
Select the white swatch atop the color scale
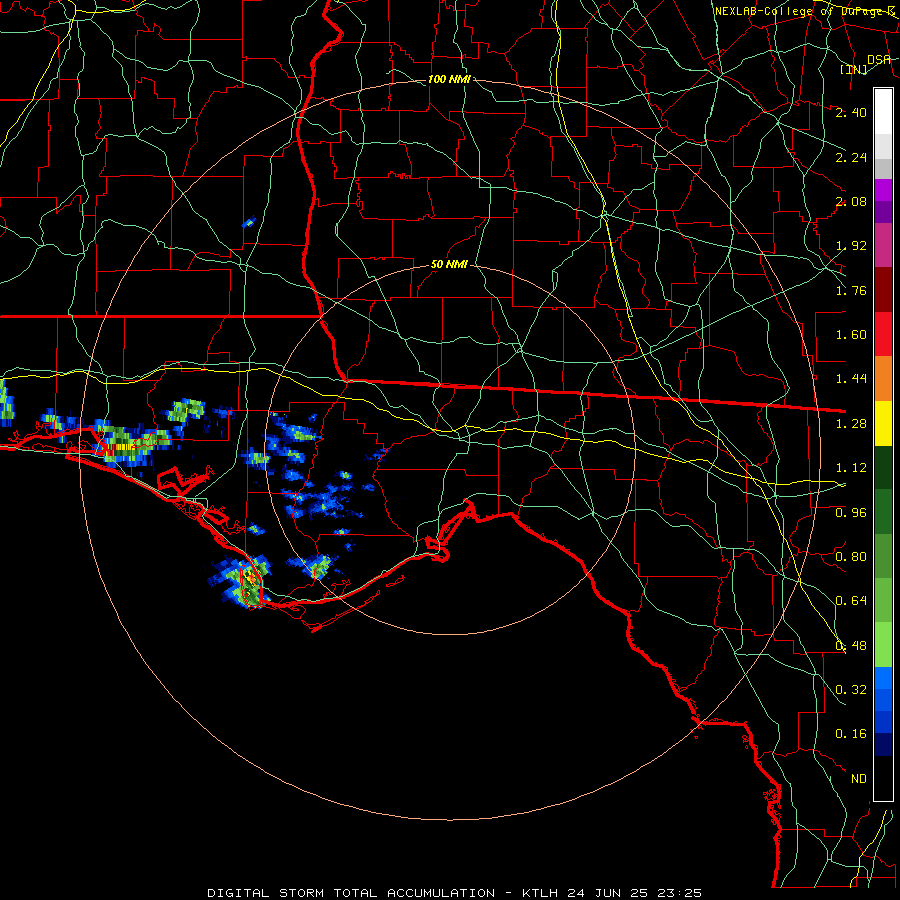(x=883, y=112)
